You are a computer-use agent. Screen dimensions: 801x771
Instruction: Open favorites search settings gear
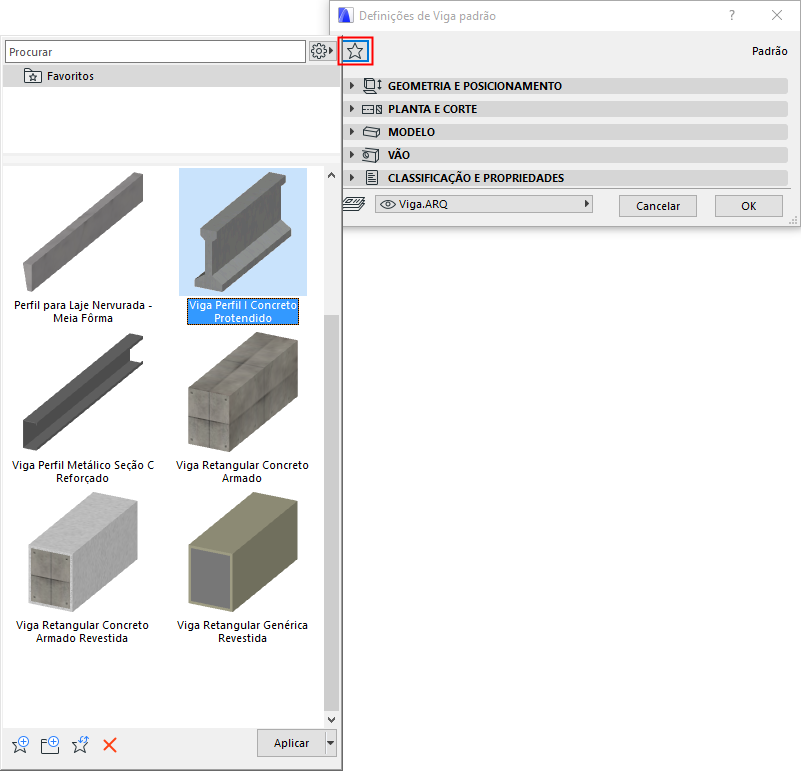point(322,51)
